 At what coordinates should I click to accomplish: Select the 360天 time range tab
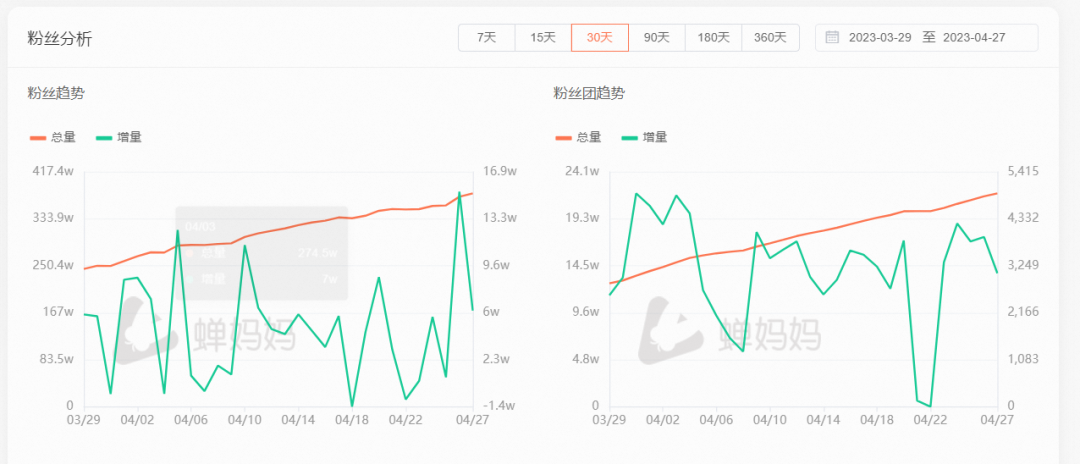point(770,38)
